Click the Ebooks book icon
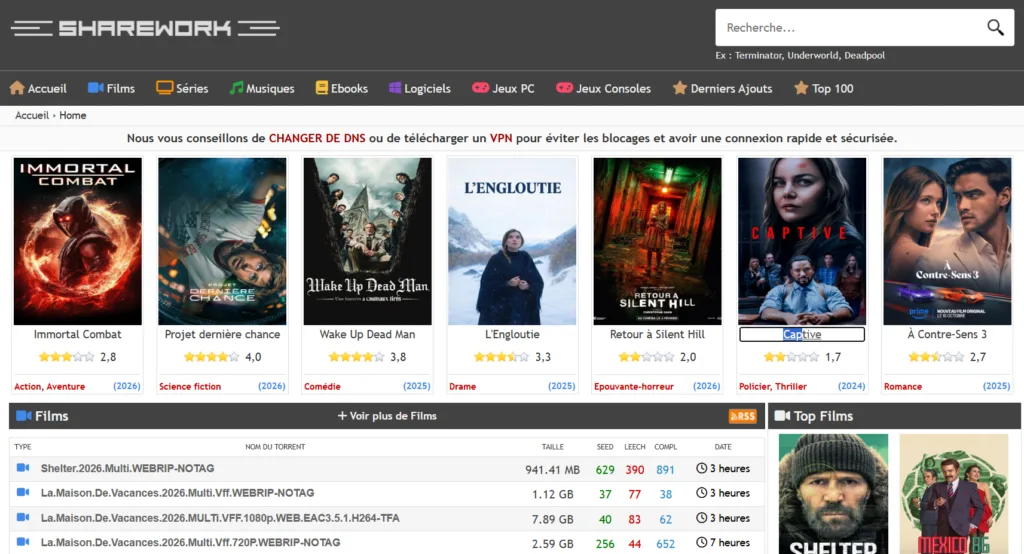Image resolution: width=1024 pixels, height=554 pixels. tap(321, 88)
